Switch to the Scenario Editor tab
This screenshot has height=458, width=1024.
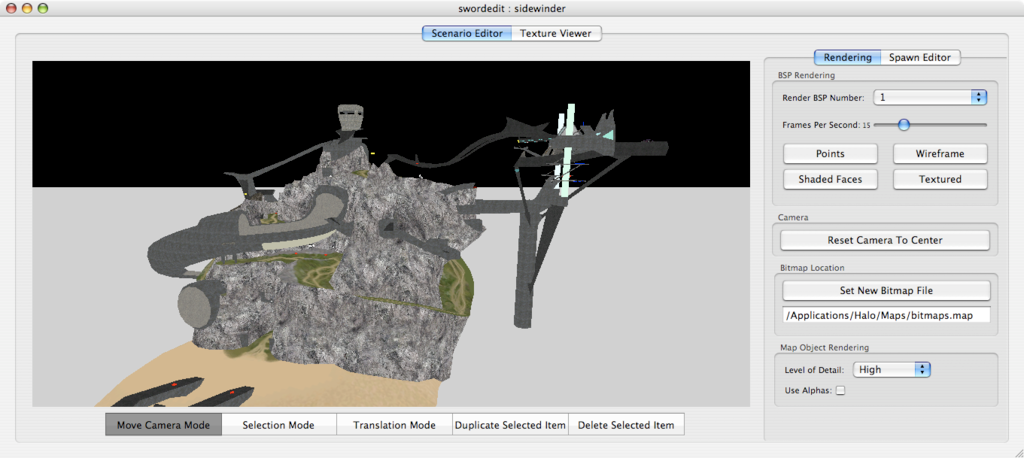[x=467, y=33]
